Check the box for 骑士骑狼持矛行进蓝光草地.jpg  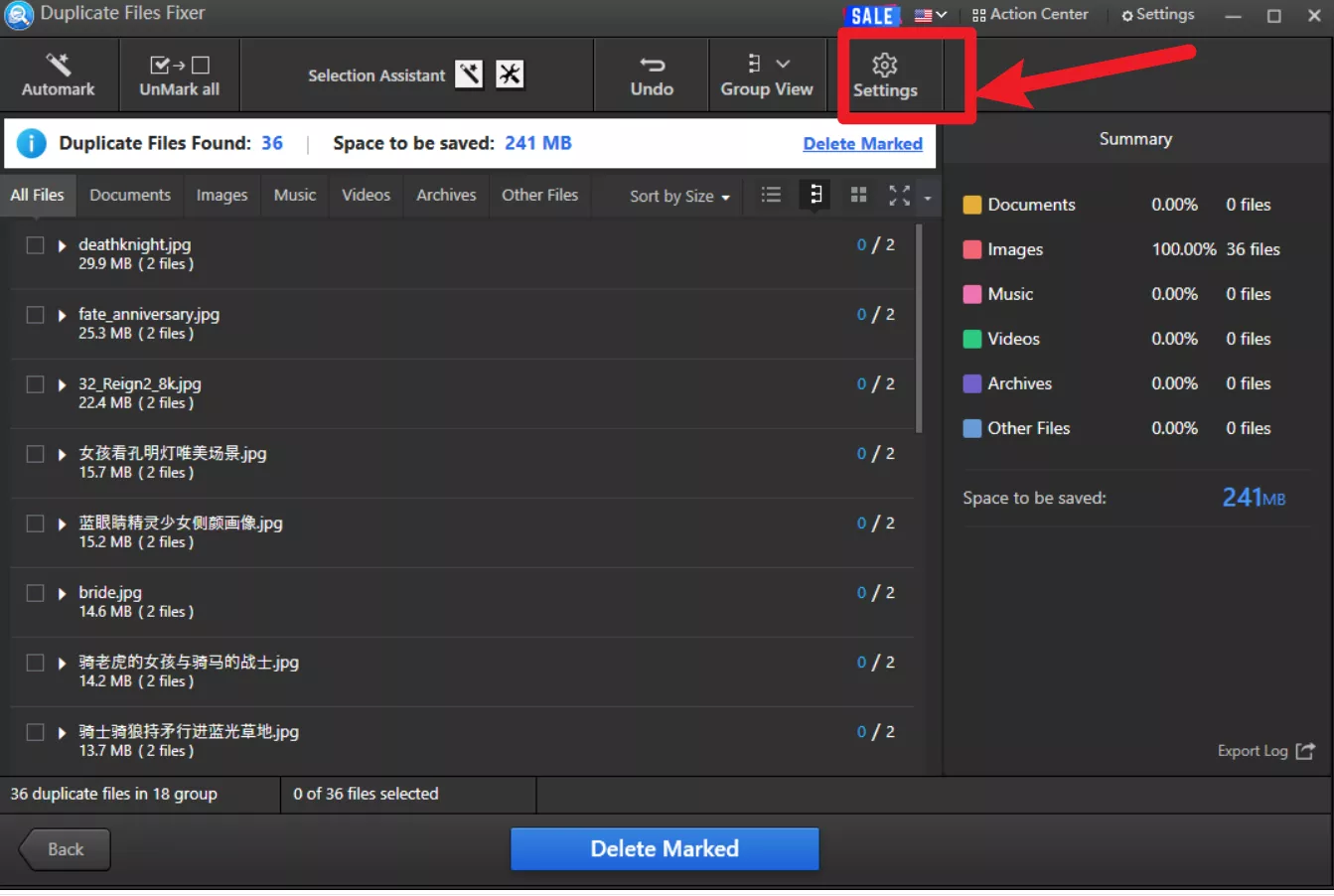[36, 732]
